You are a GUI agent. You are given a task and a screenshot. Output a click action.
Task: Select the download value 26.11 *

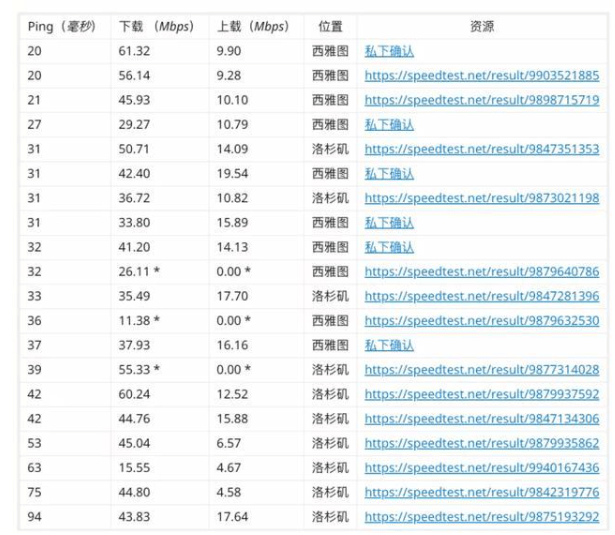coord(139,271)
